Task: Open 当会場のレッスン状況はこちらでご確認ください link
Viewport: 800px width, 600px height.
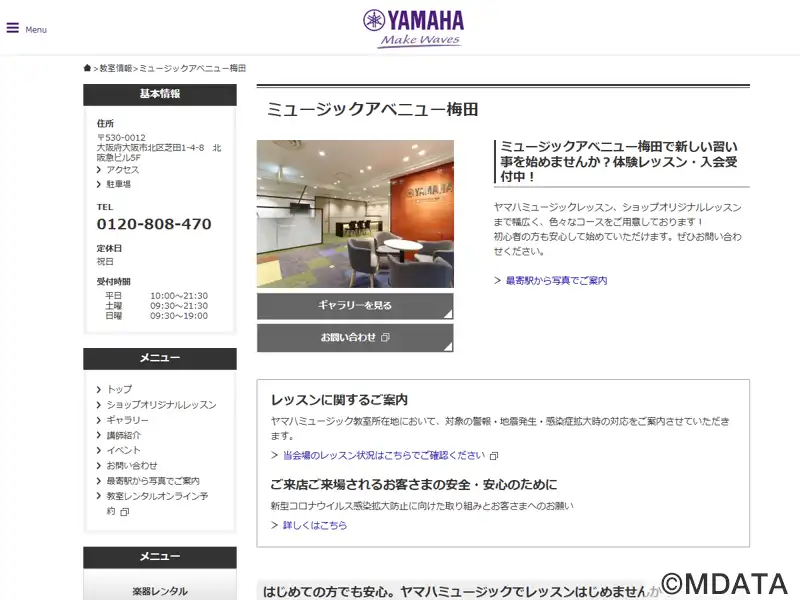Action: [x=384, y=455]
